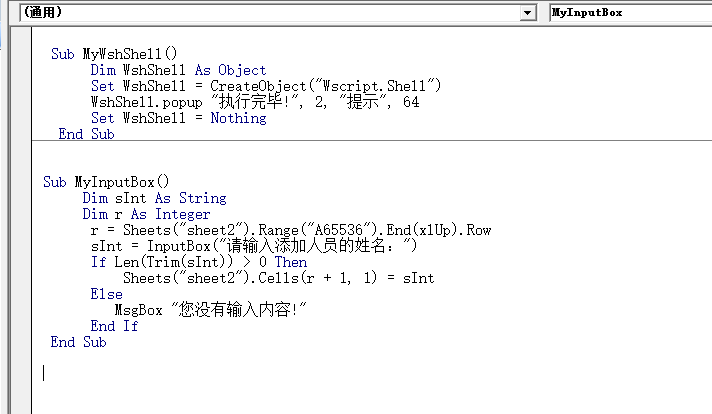Click the last "End Sub" after End If
The height and width of the screenshot is (414, 712).
78,342
